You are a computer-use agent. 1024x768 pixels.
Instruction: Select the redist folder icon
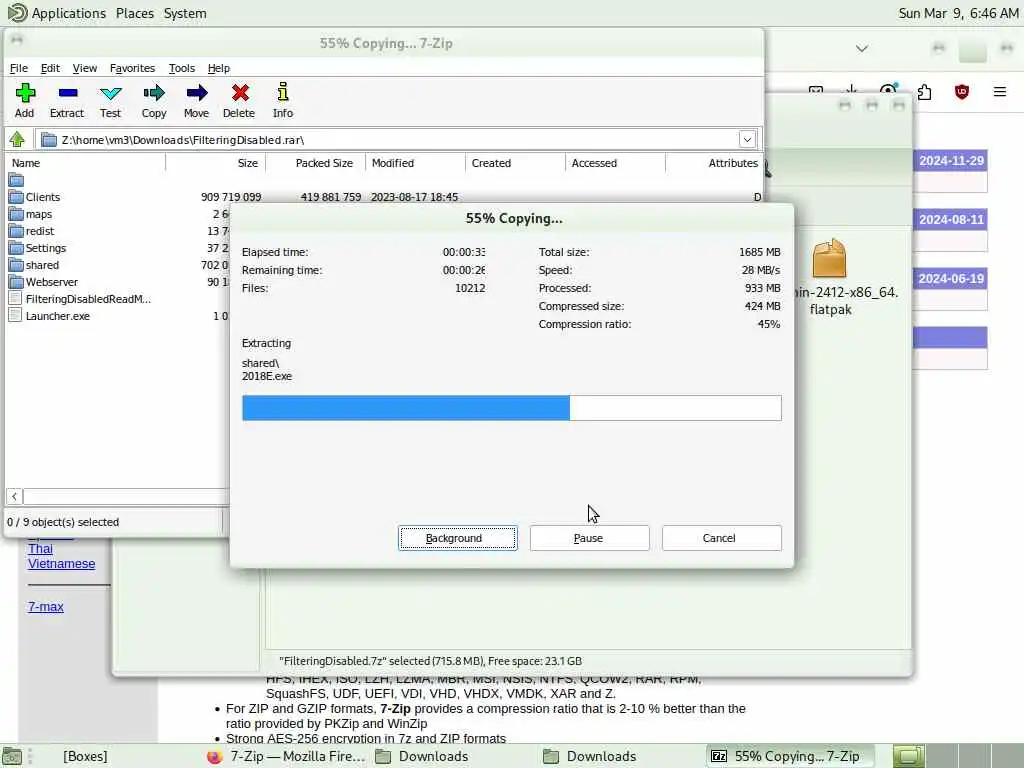click(x=16, y=231)
